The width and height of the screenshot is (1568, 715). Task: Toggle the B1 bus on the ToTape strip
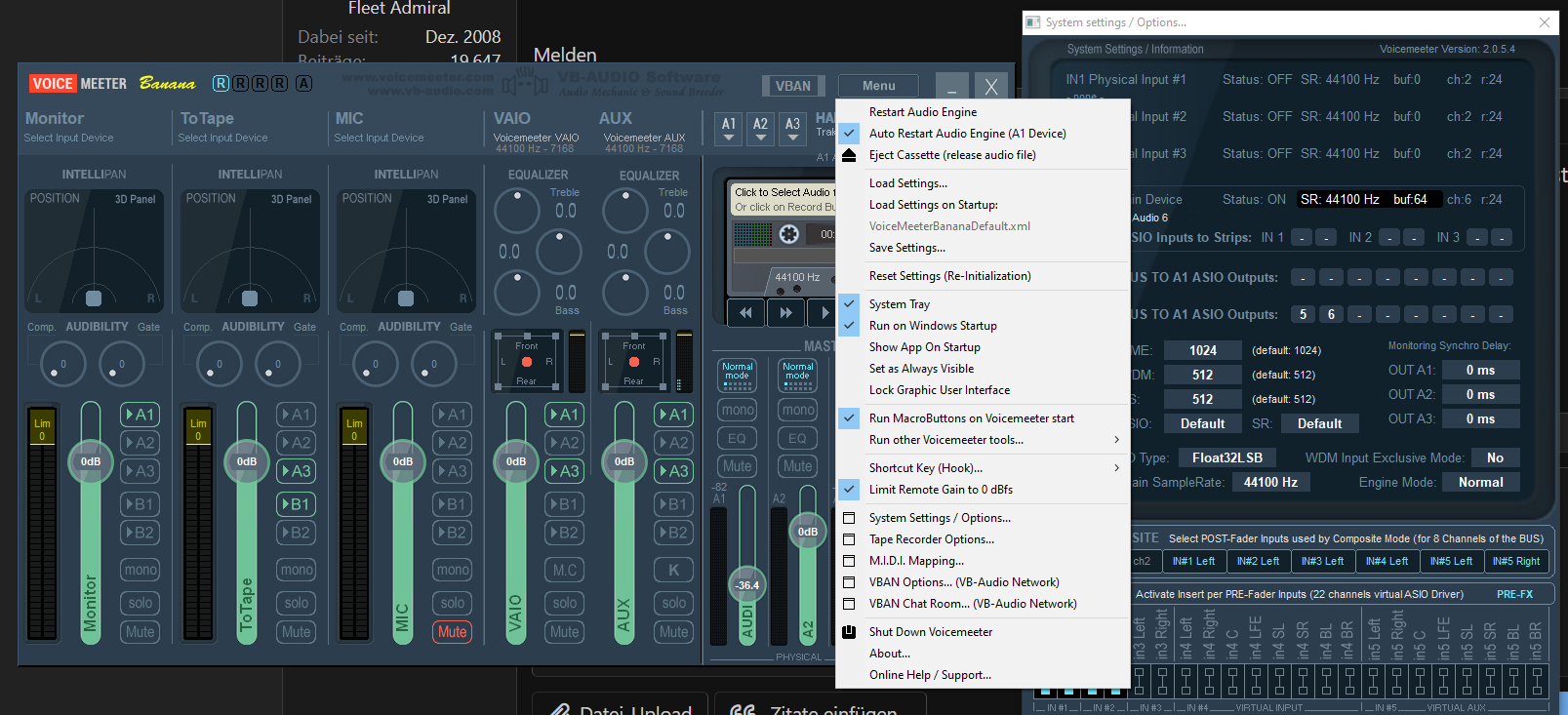[296, 504]
